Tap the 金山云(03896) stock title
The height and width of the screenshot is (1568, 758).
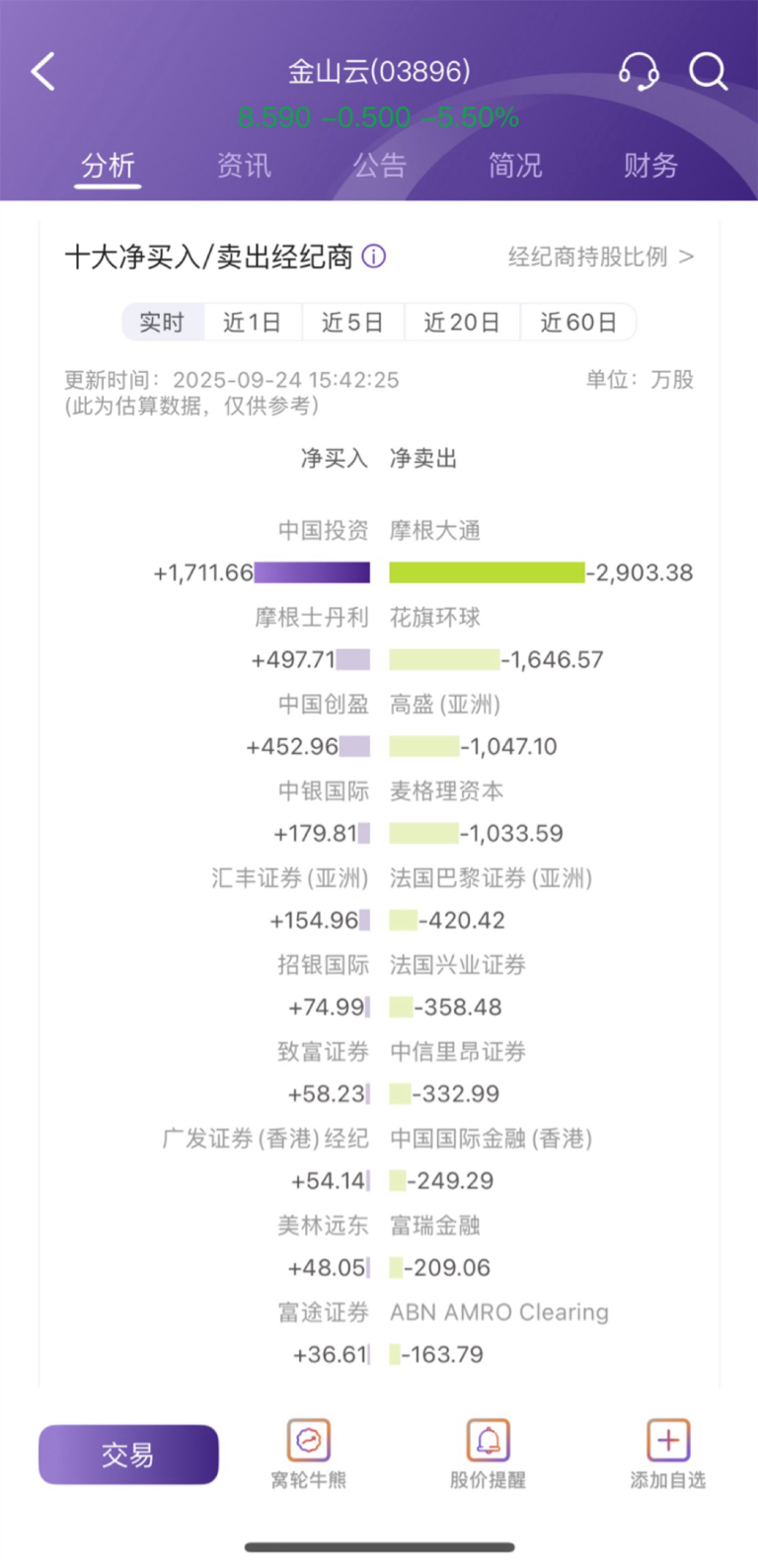[379, 72]
